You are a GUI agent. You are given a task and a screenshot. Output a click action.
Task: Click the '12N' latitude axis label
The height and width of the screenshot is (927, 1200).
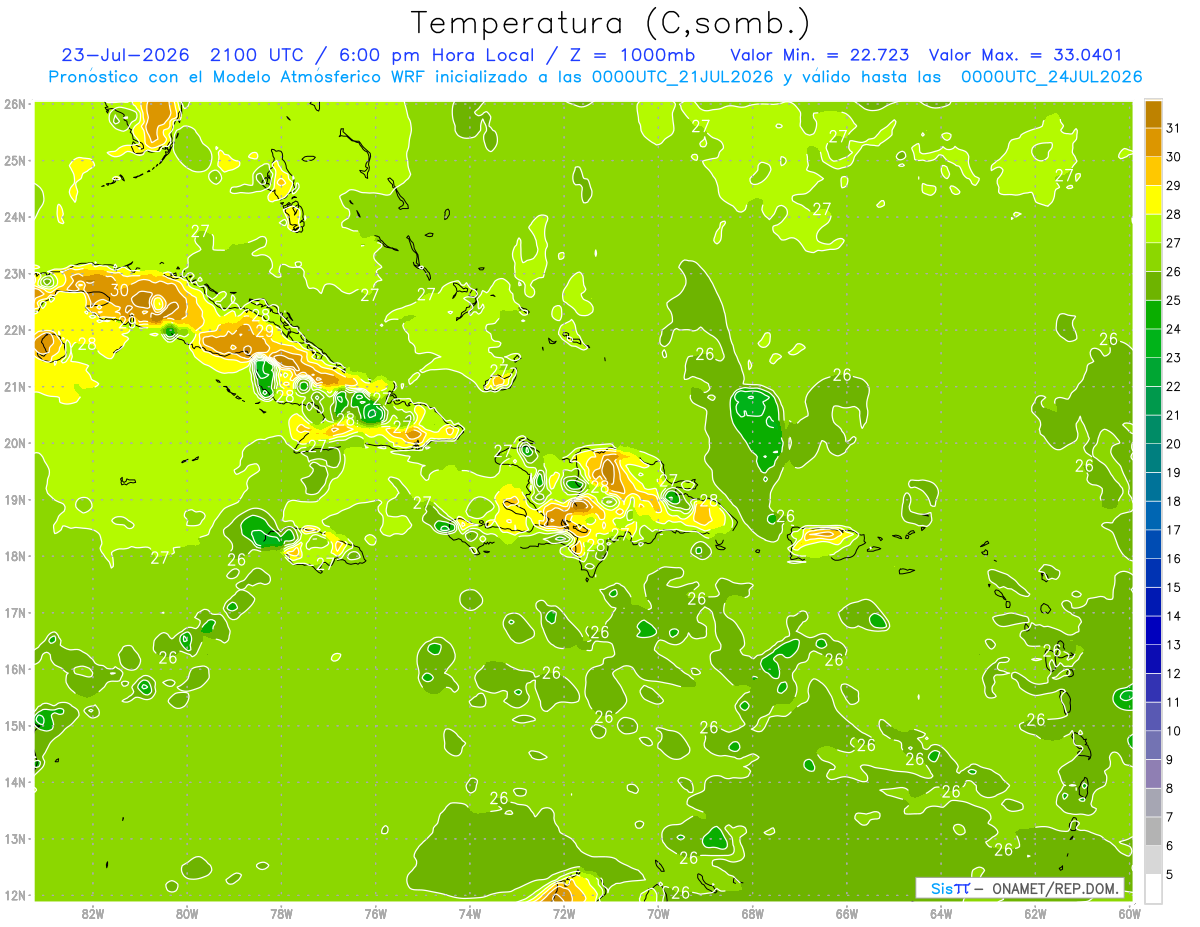[x=15, y=895]
